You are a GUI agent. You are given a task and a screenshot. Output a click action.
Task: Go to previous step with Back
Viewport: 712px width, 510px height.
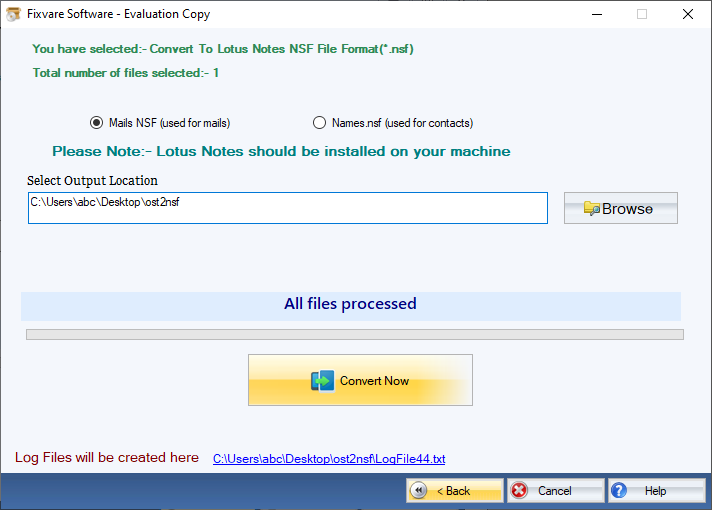click(455, 490)
